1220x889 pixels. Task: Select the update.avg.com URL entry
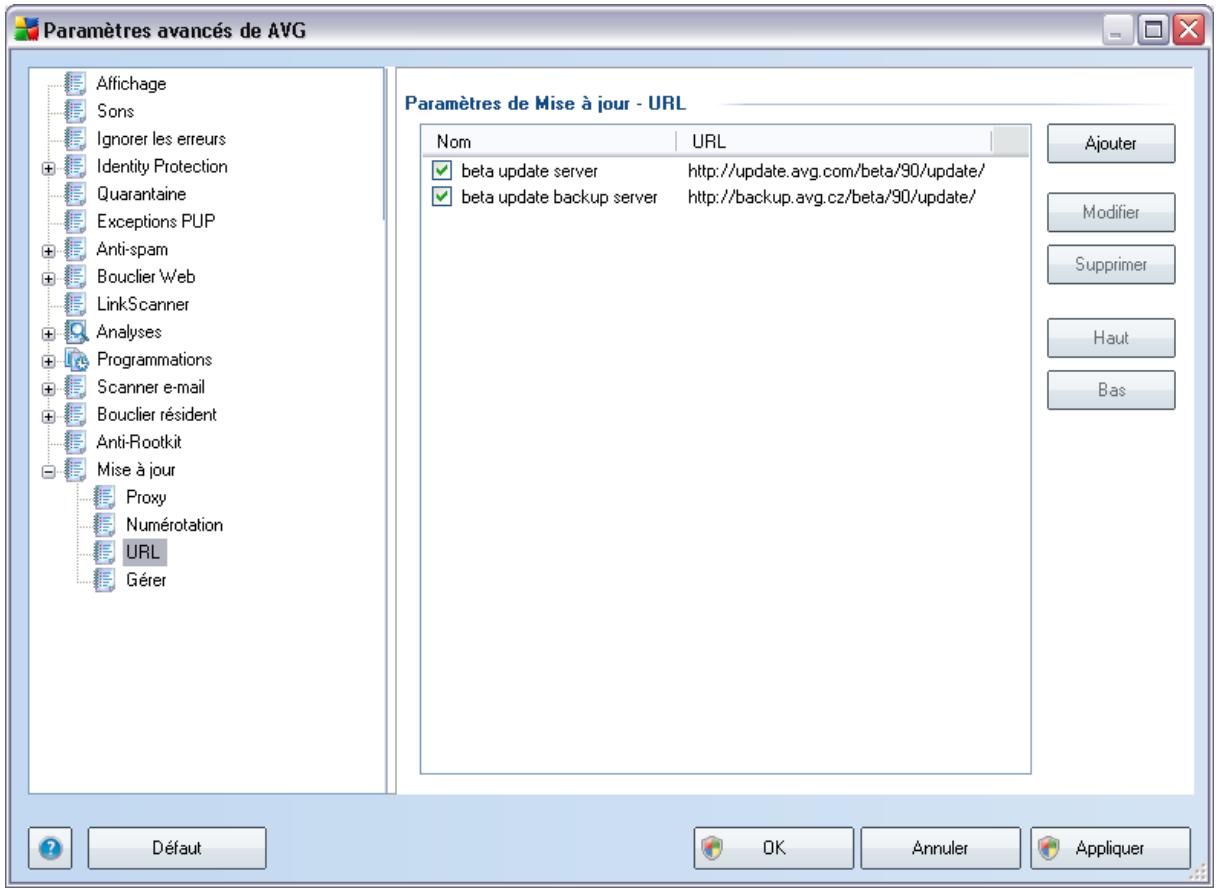tap(837, 171)
